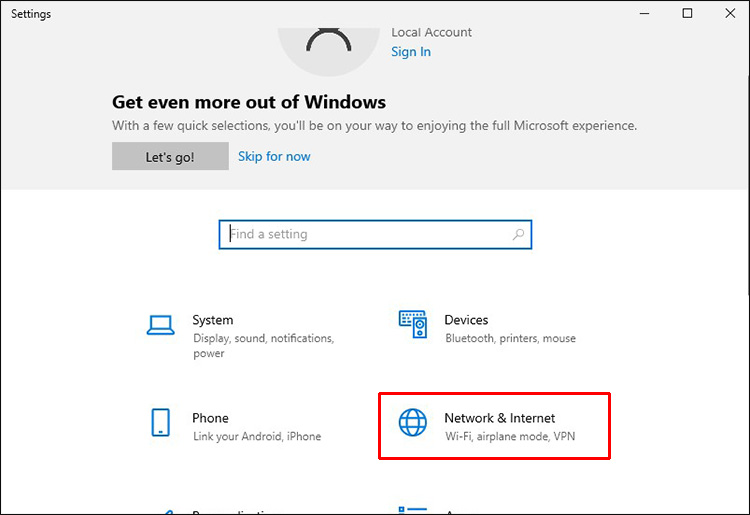Maximize the Settings window
This screenshot has height=515, width=750.
[687, 14]
